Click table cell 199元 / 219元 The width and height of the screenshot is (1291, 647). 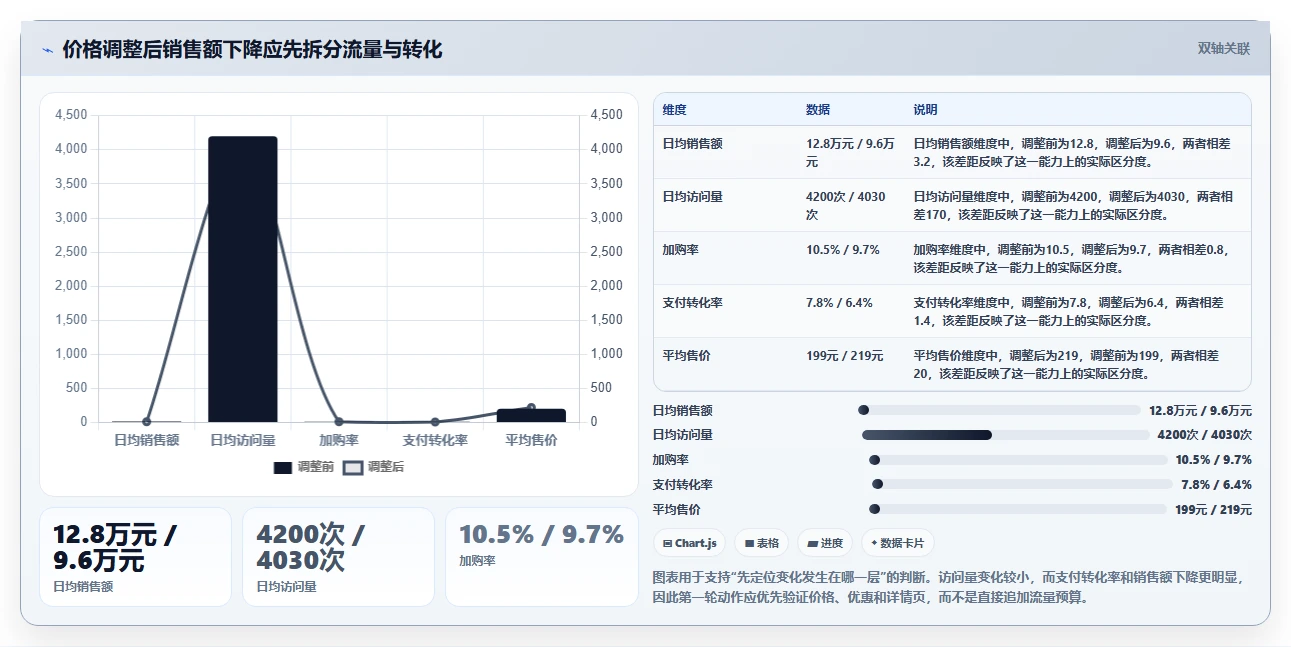(x=845, y=355)
